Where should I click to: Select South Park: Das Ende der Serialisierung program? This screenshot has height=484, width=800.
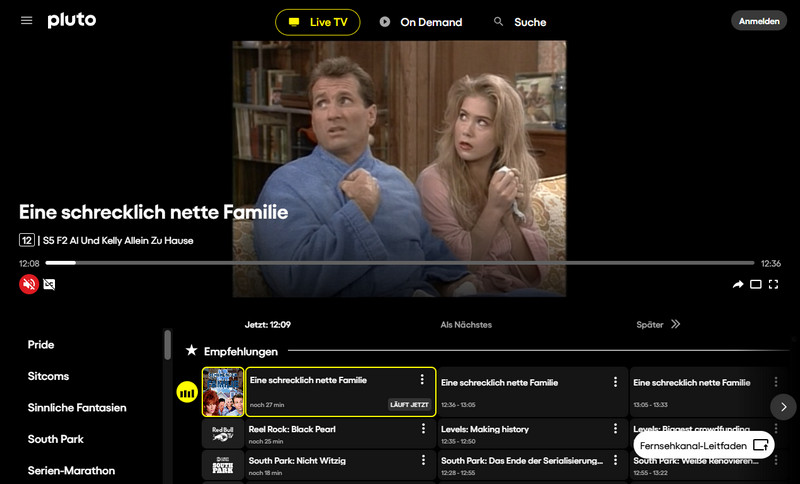pos(533,465)
